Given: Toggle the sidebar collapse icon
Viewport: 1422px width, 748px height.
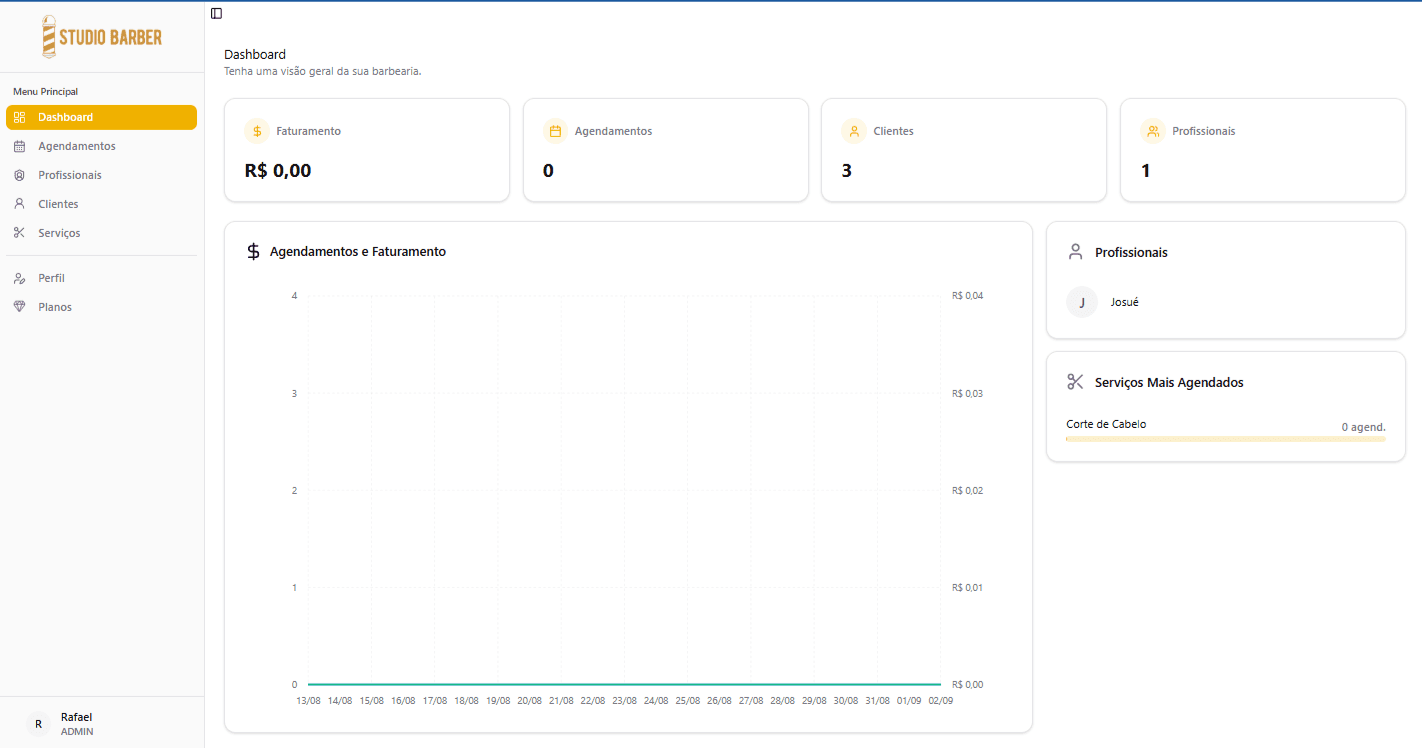Looking at the screenshot, I should (216, 13).
